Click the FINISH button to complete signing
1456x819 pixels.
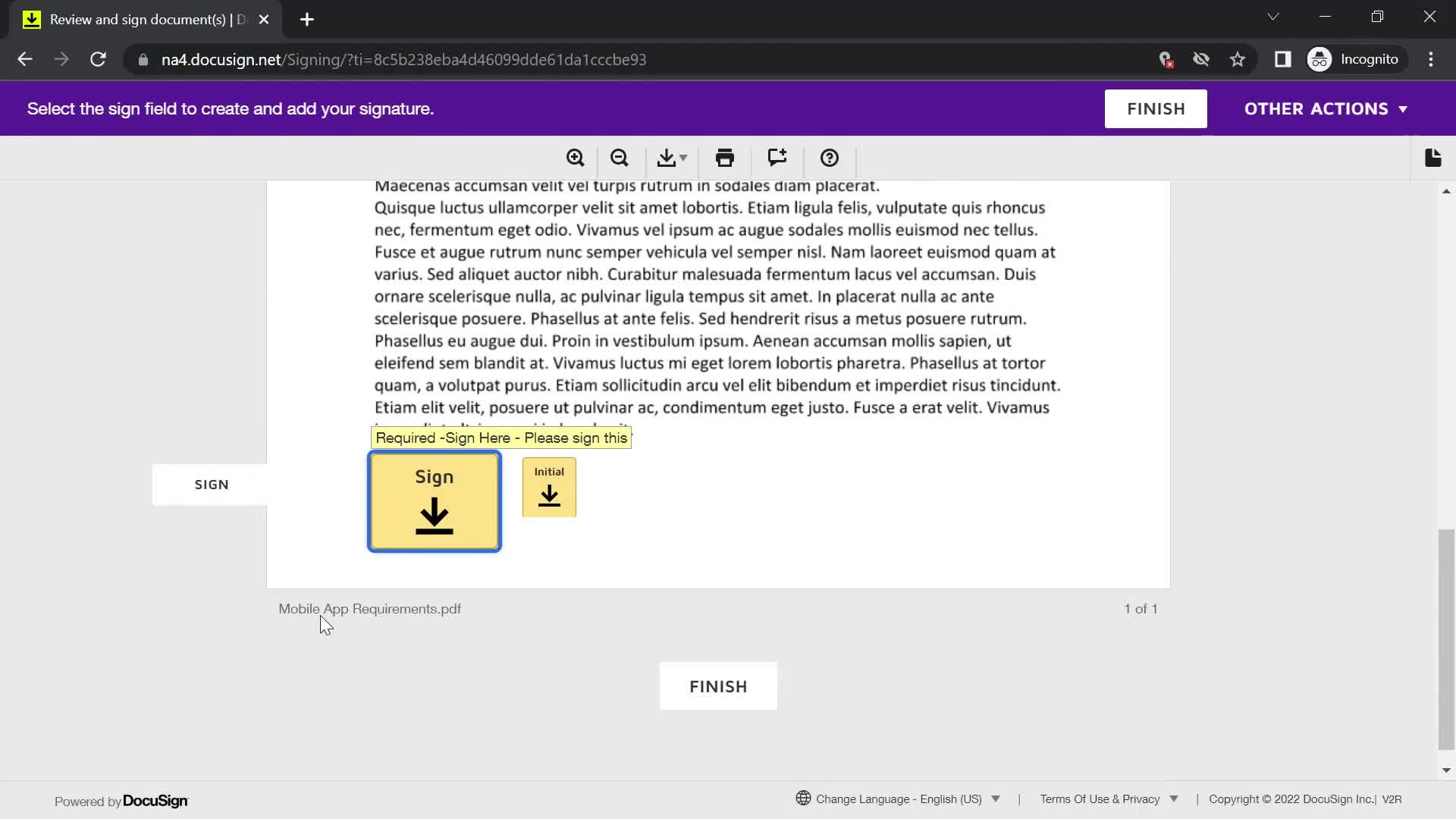coord(718,686)
